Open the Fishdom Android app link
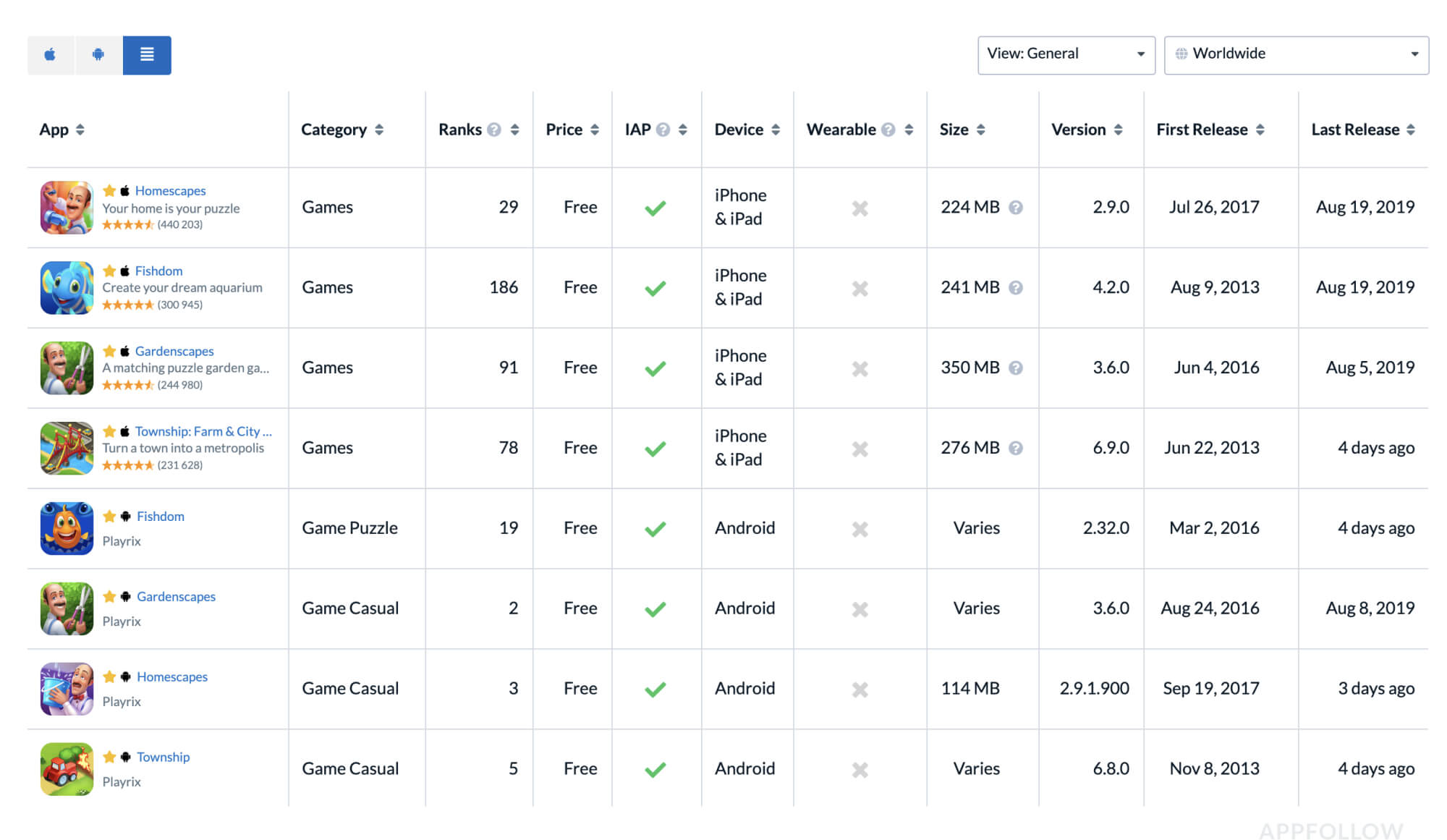Image resolution: width=1447 pixels, height=840 pixels. click(161, 517)
